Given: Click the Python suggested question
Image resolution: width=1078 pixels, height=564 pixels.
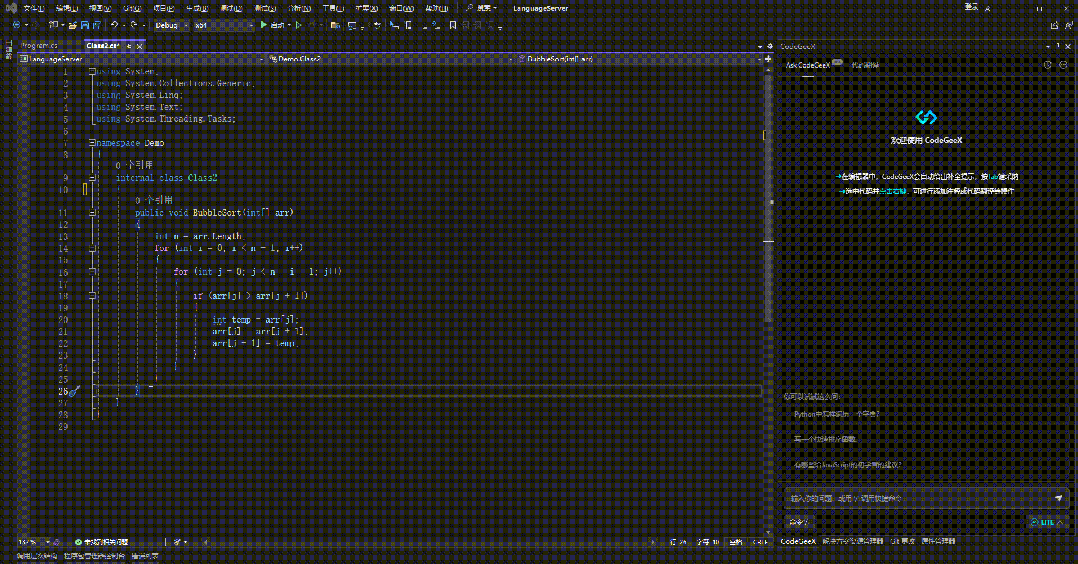Looking at the screenshot, I should click(x=837, y=414).
